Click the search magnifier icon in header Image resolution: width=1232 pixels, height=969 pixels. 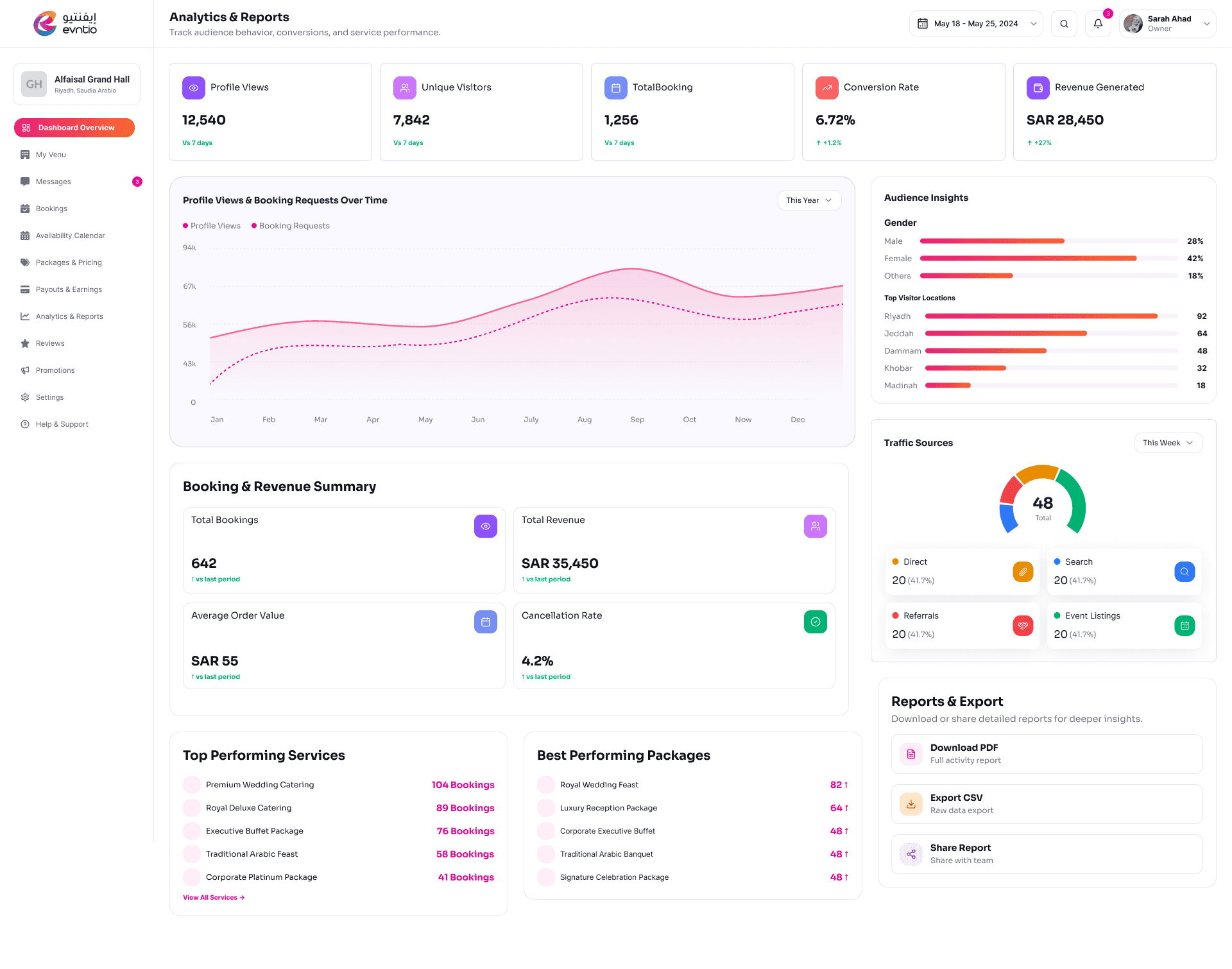[x=1064, y=24]
